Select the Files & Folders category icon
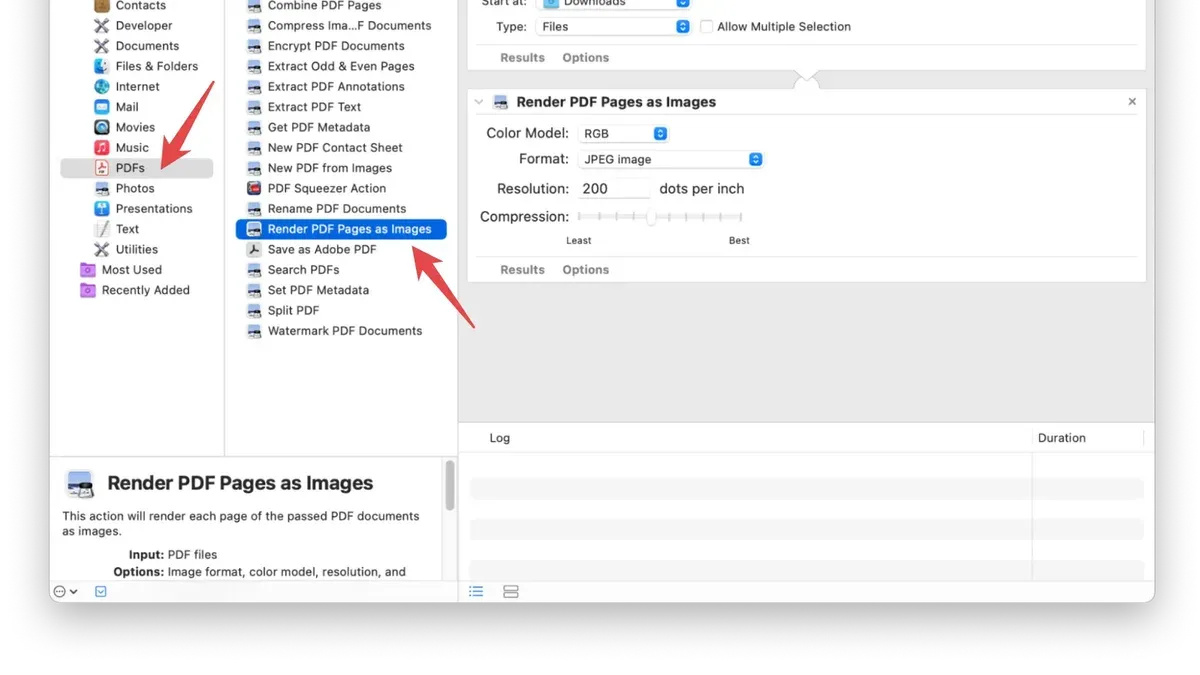The image size is (1200, 675). pyautogui.click(x=102, y=66)
